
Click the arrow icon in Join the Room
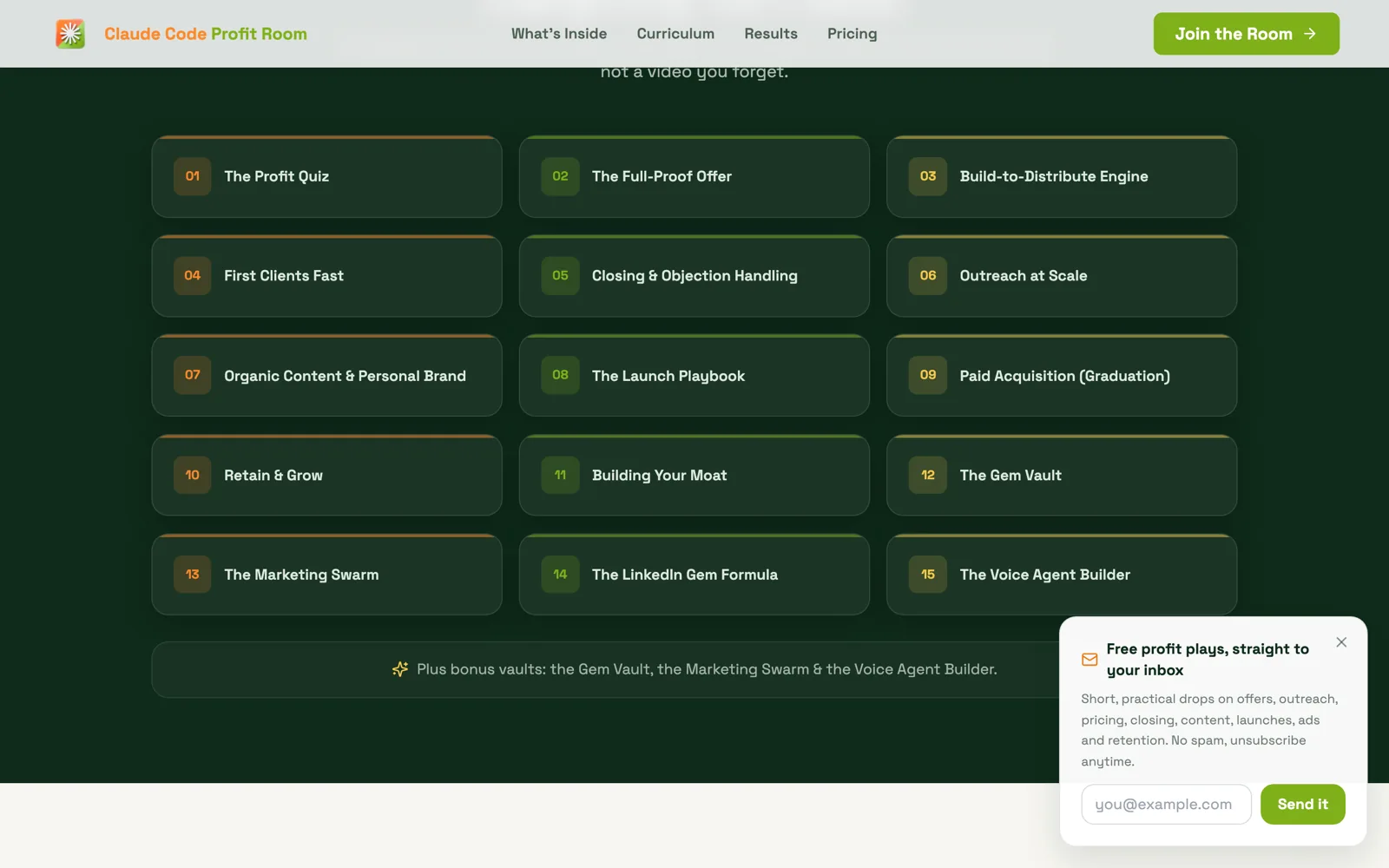click(x=1310, y=34)
